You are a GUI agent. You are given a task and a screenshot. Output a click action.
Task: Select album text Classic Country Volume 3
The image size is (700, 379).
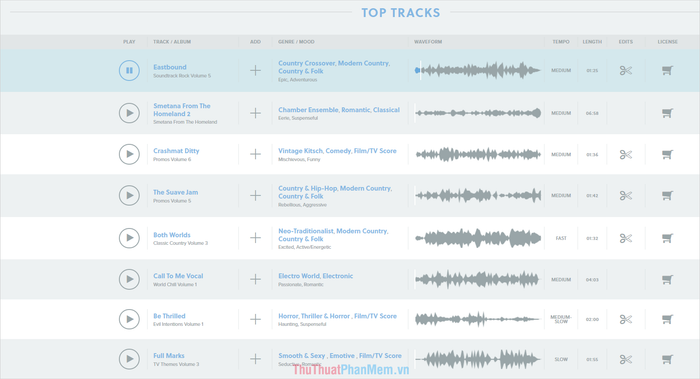pos(180,243)
